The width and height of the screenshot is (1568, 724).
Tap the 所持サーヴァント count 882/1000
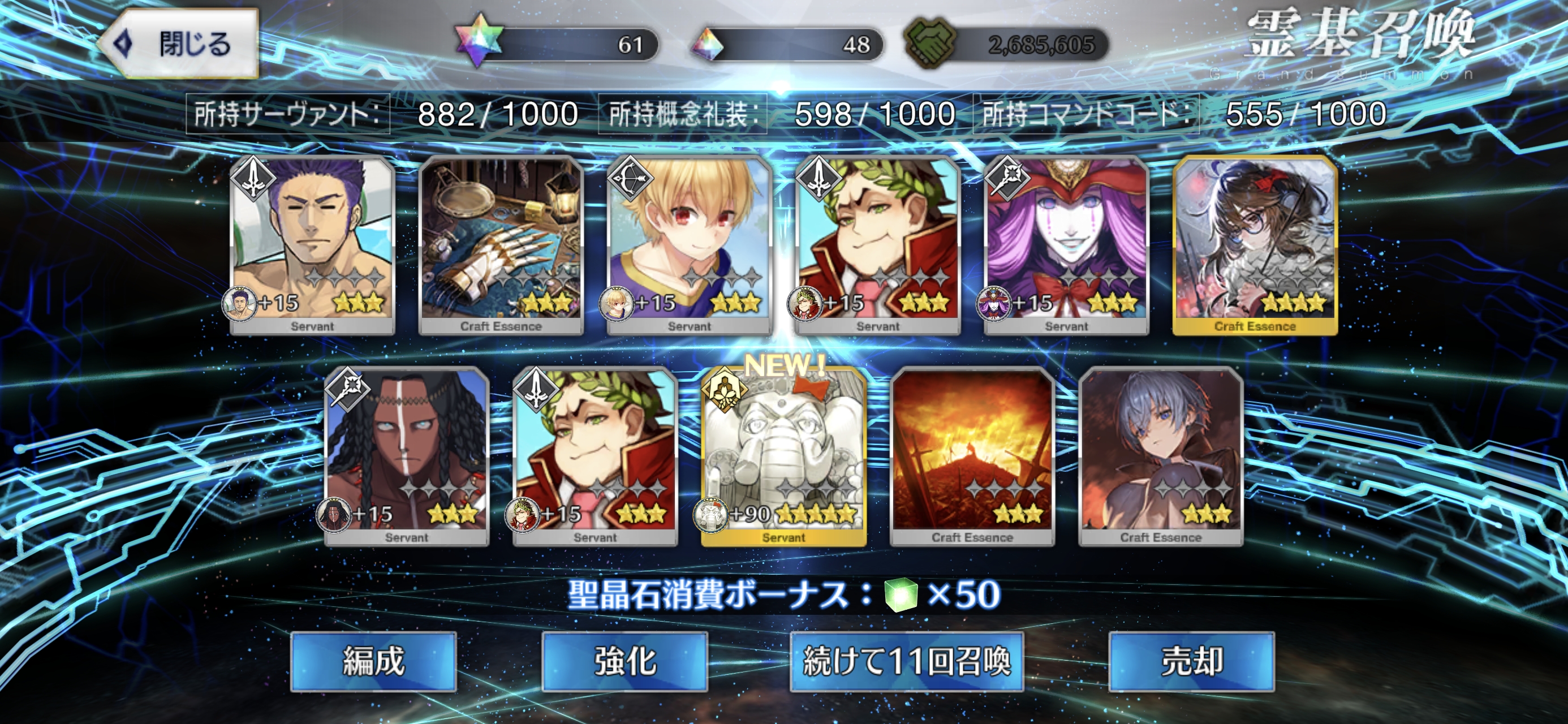coord(497,114)
